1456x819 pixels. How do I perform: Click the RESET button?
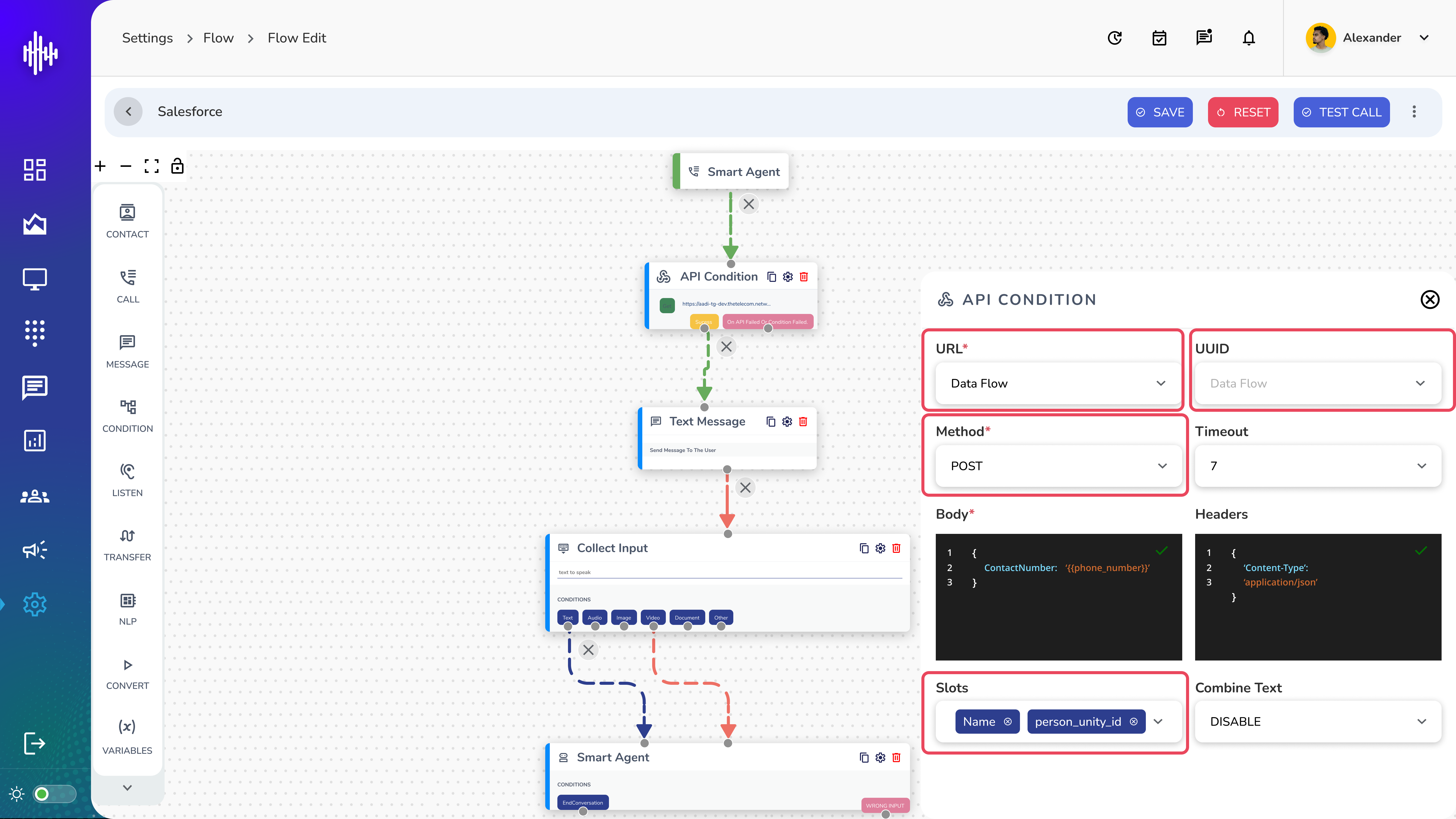click(1243, 112)
